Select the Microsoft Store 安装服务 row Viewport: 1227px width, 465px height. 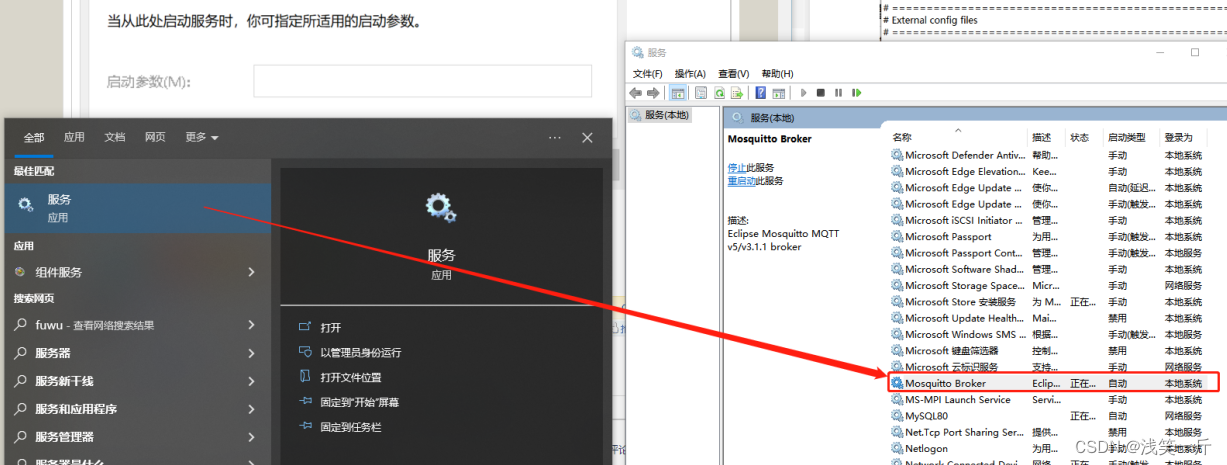(1053, 301)
